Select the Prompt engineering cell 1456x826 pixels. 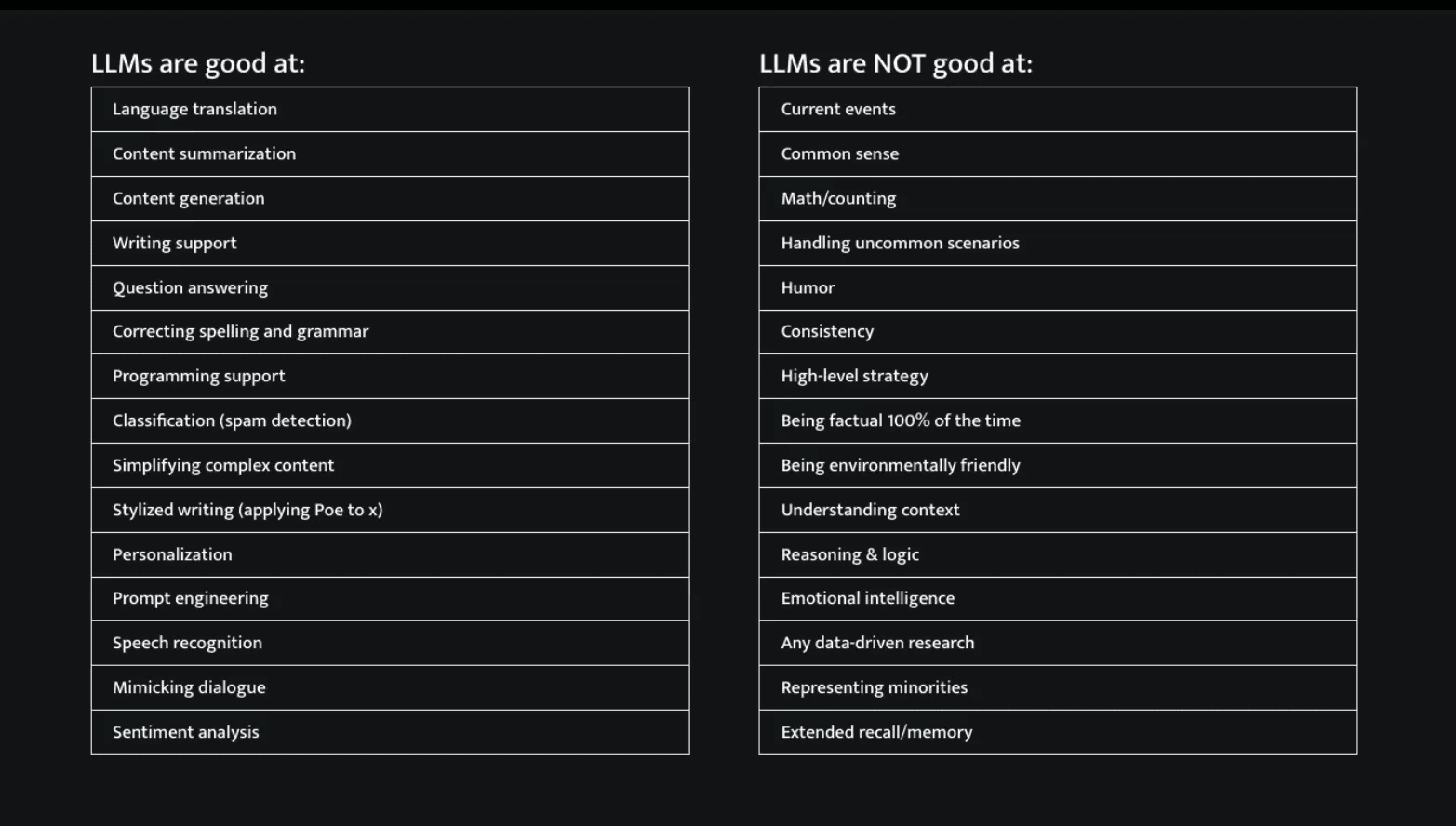coord(191,598)
